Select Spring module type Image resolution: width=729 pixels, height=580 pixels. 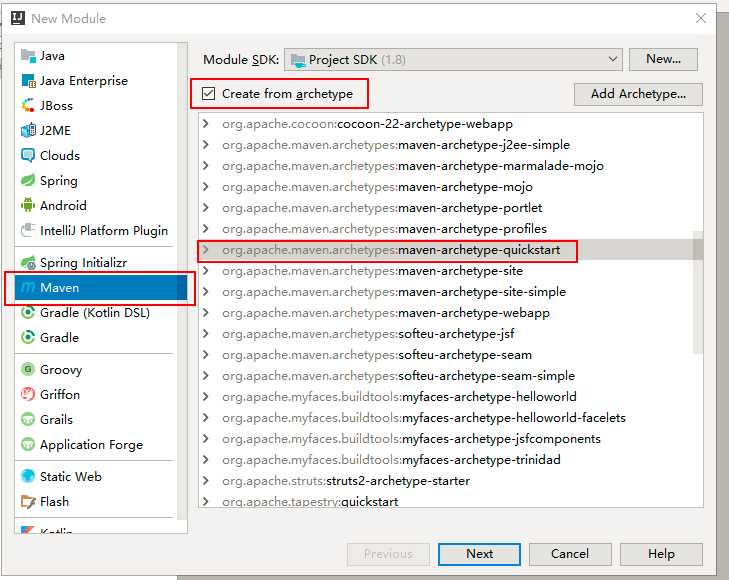click(x=96, y=180)
